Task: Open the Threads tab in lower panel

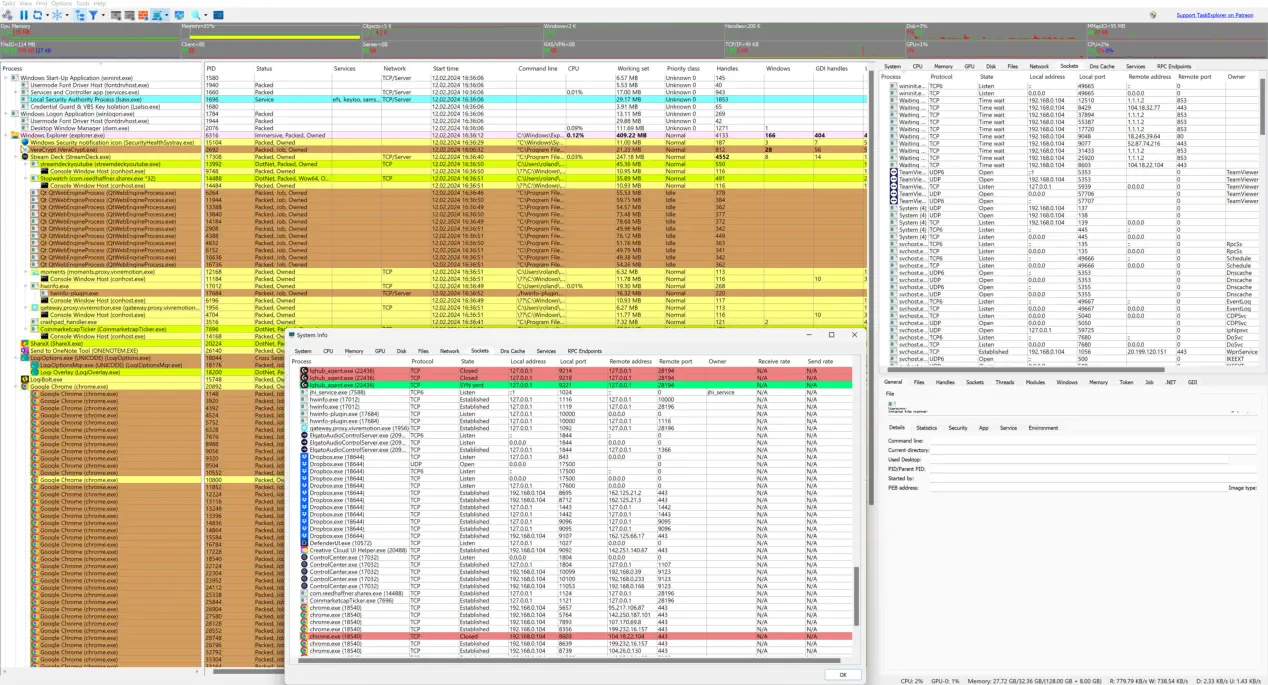Action: click(1004, 382)
